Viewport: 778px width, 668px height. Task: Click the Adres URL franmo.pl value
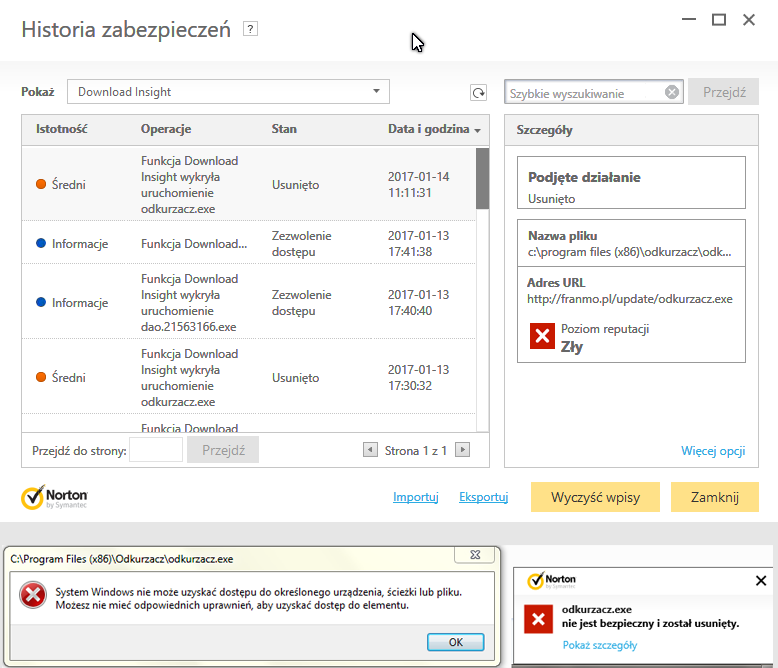tap(630, 299)
